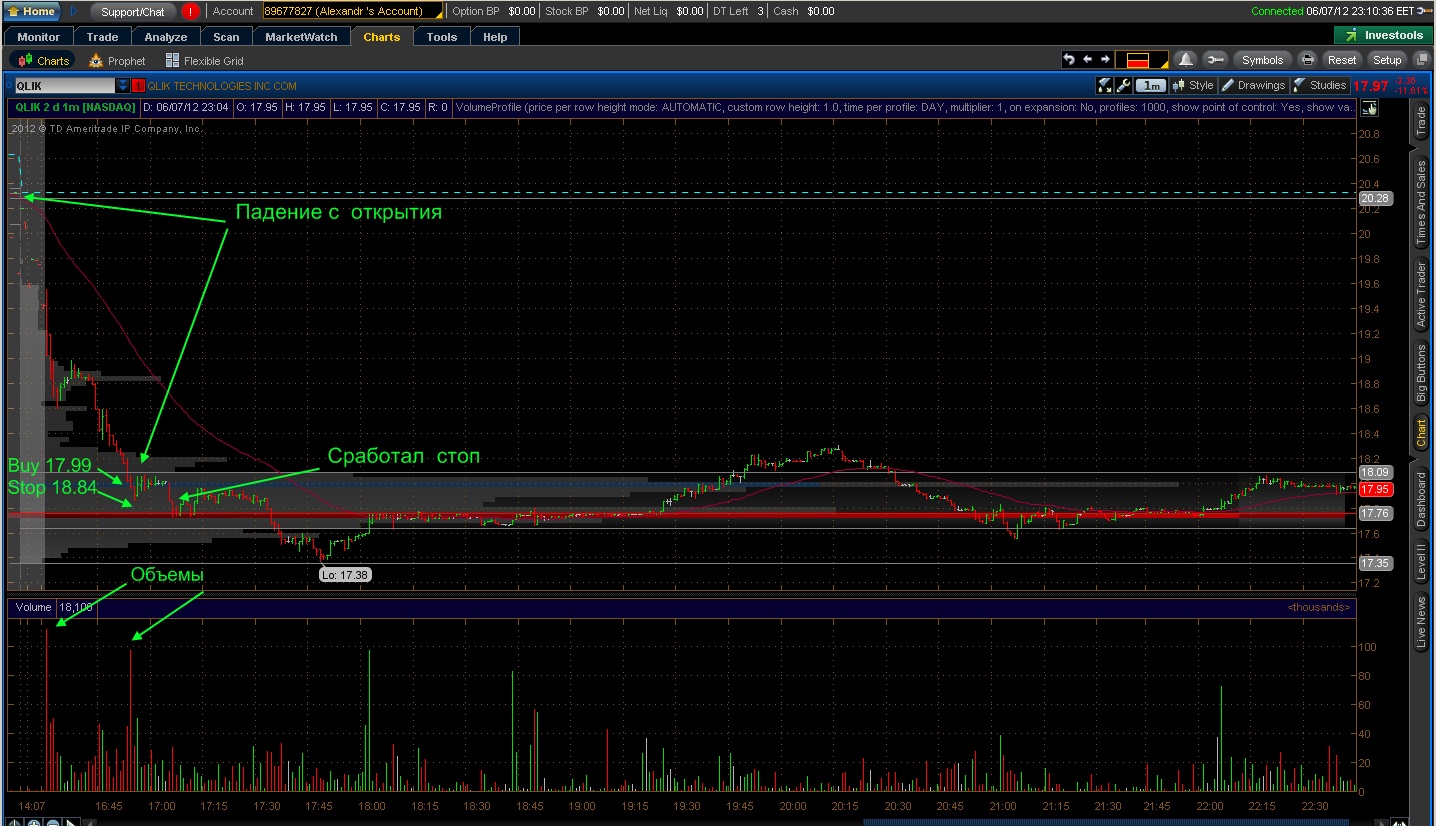
Task: Open Support/Chat
Action: coord(132,11)
